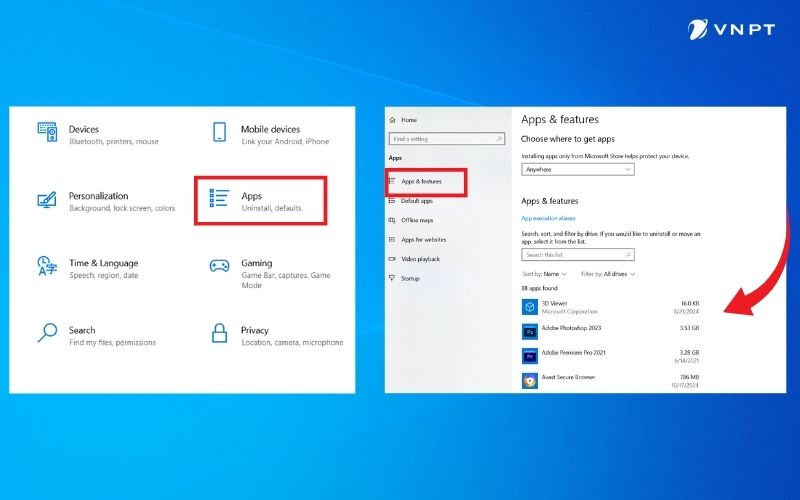Click the Mobile devices phone icon

(x=219, y=133)
